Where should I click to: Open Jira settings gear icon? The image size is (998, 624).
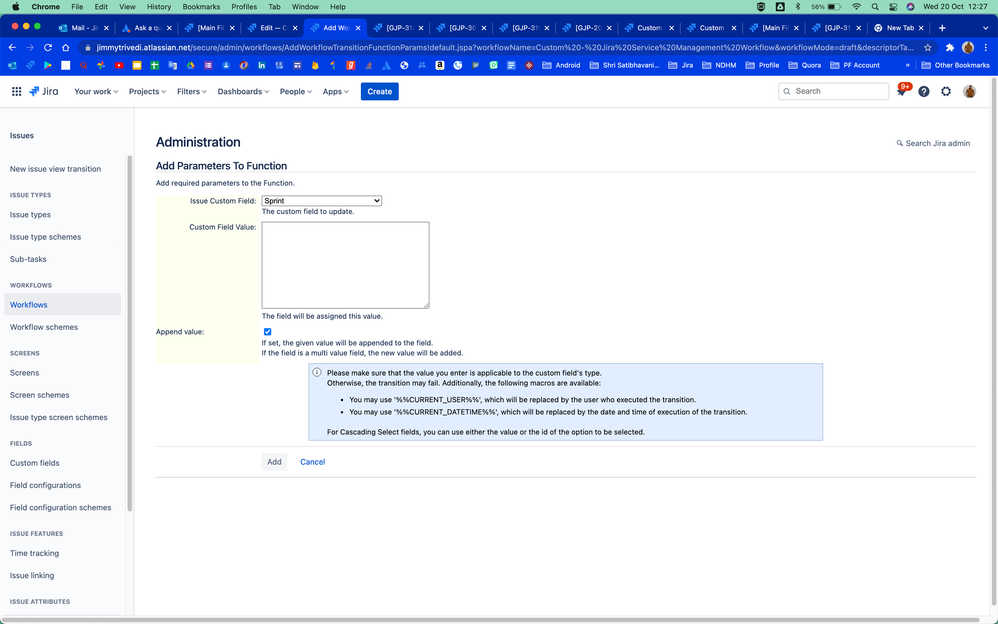[945, 91]
